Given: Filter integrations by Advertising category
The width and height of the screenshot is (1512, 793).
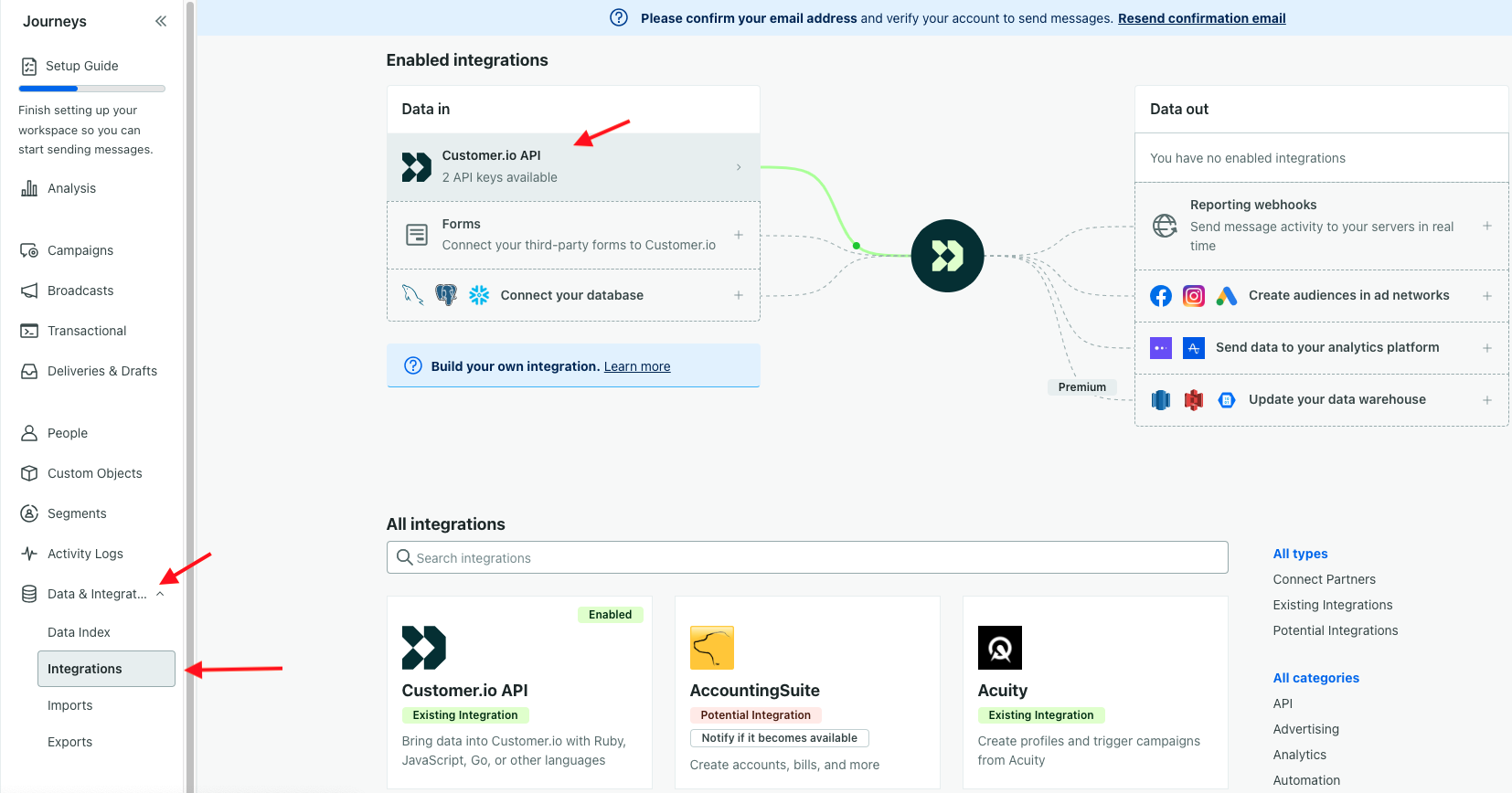Looking at the screenshot, I should (1305, 729).
